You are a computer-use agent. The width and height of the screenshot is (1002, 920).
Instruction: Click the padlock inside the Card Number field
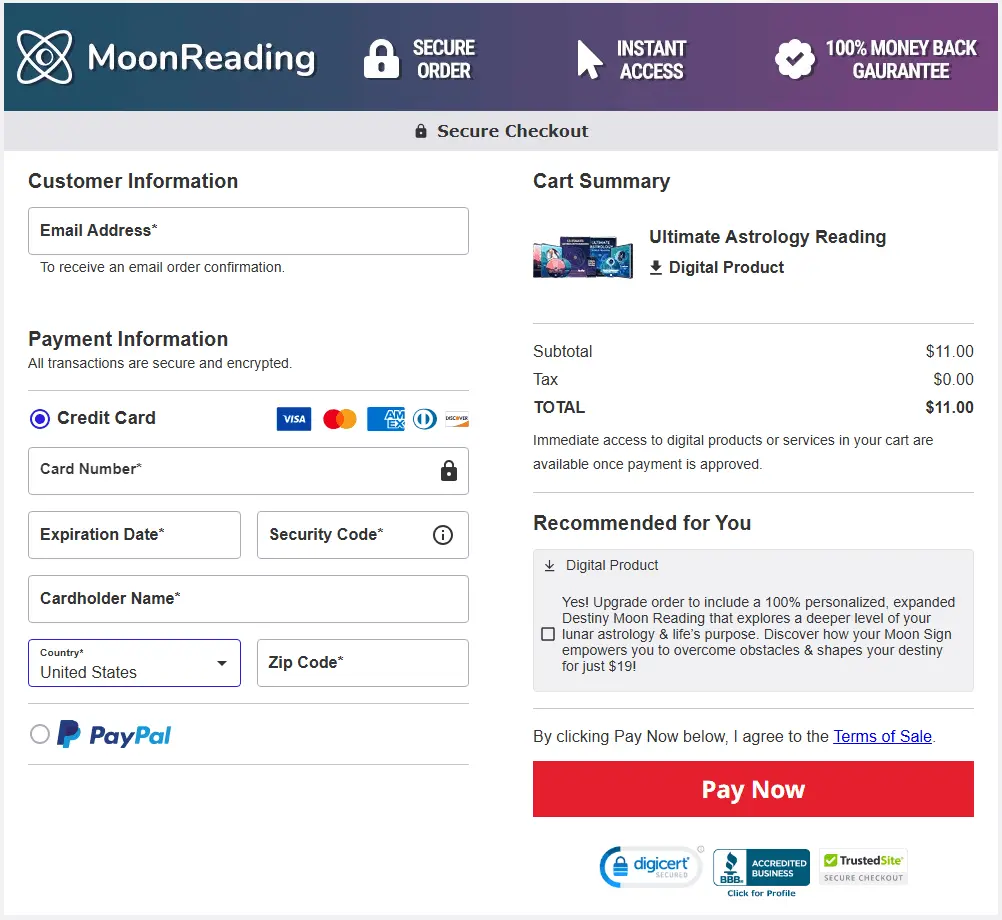point(447,471)
